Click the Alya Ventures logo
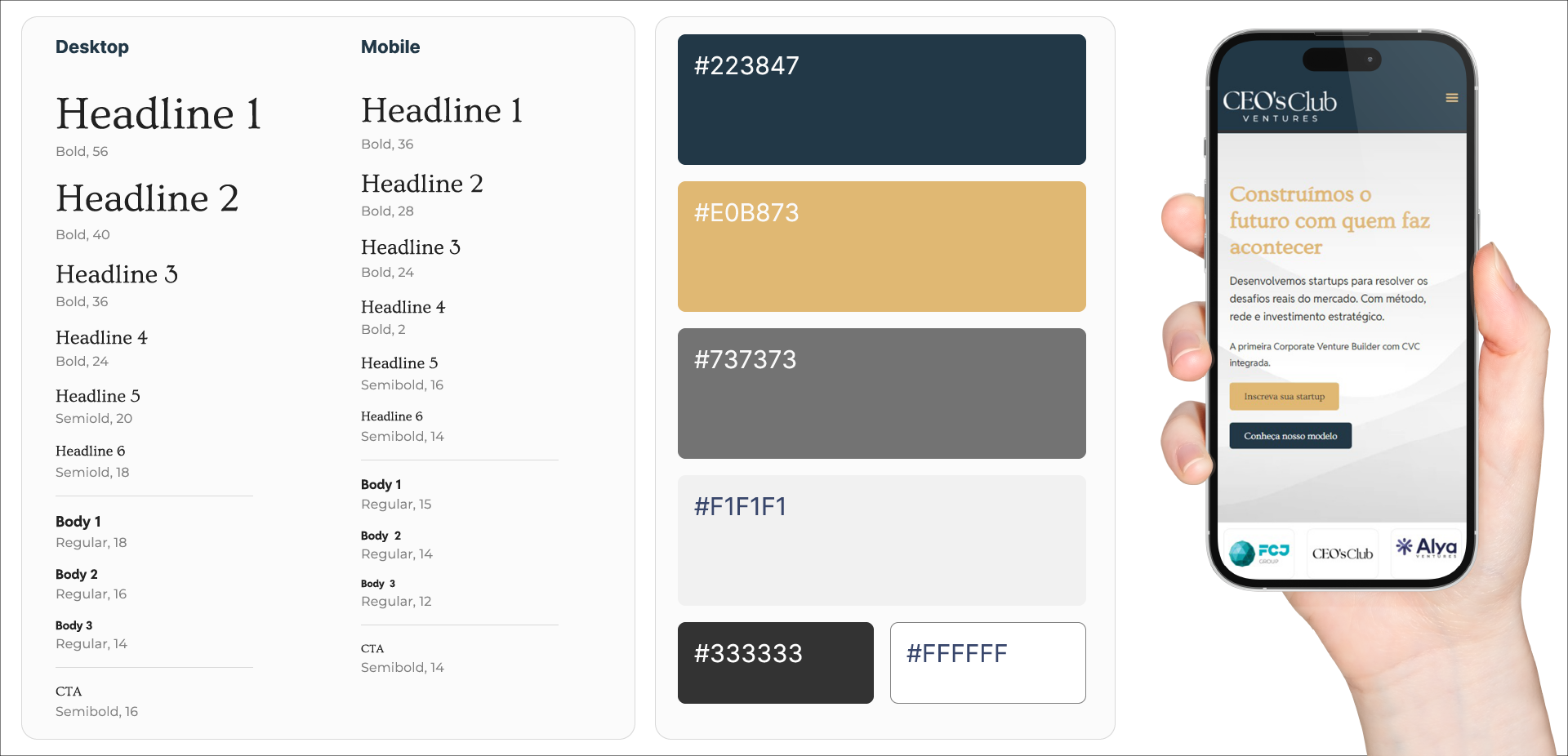 click(x=1425, y=548)
